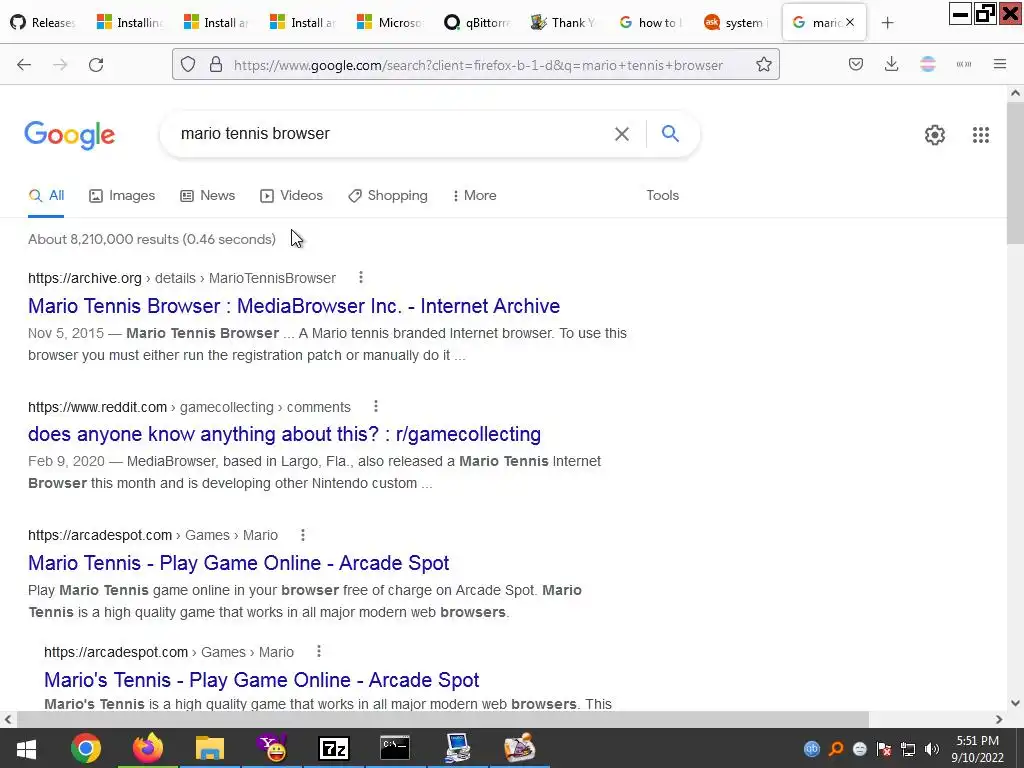Open the Firefox hamburger menu

(999, 64)
